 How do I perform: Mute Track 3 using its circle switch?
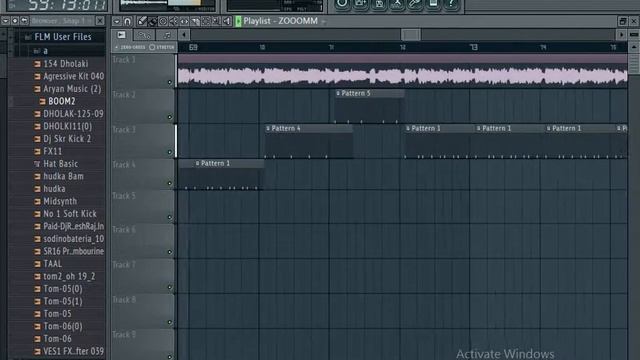pos(170,152)
